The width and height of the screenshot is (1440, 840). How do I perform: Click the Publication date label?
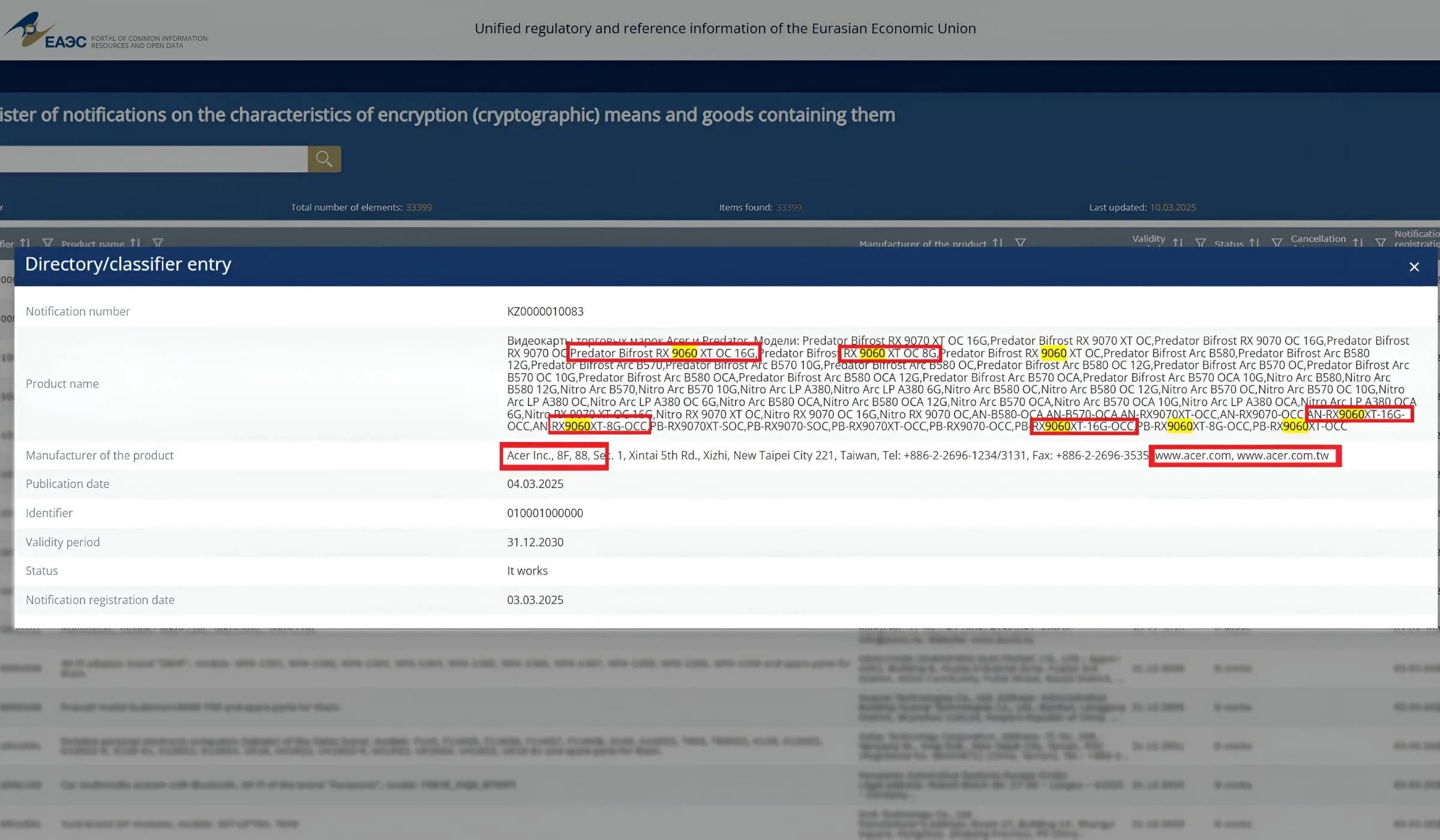click(x=67, y=484)
